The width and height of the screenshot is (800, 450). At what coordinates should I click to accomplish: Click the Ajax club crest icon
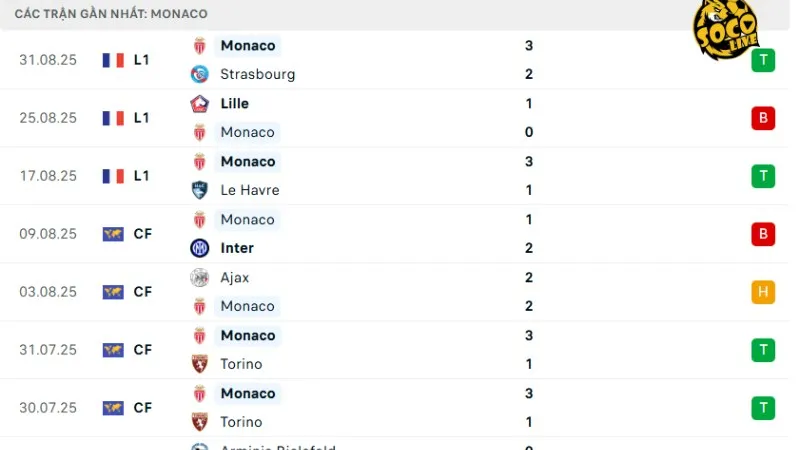pyautogui.click(x=199, y=277)
